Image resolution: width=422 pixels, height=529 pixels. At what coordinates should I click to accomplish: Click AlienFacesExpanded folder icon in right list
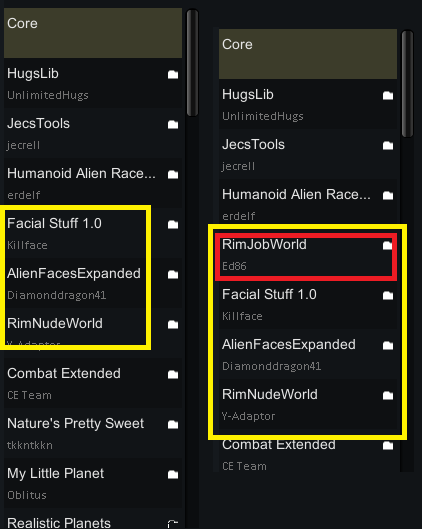click(388, 345)
